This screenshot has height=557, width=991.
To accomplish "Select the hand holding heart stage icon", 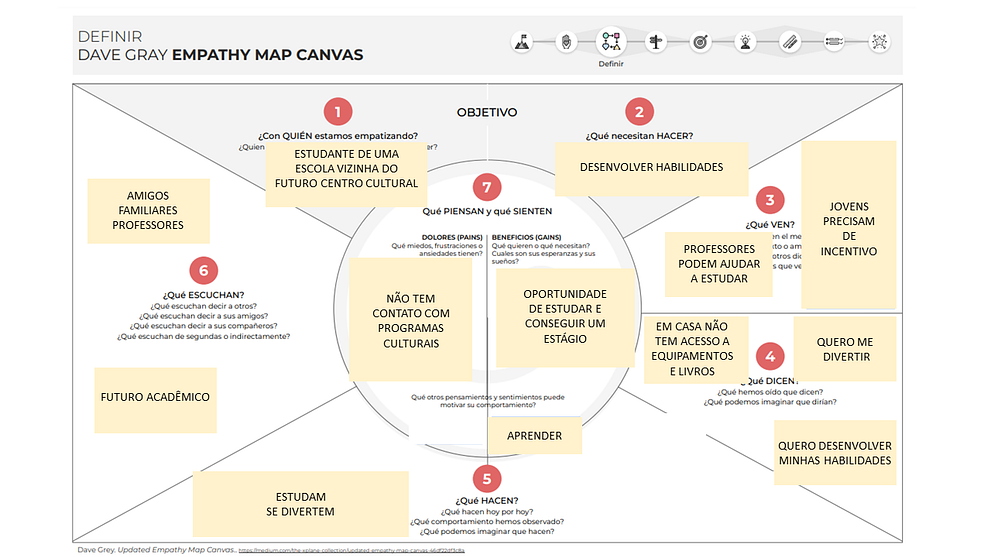I will pyautogui.click(x=566, y=42).
